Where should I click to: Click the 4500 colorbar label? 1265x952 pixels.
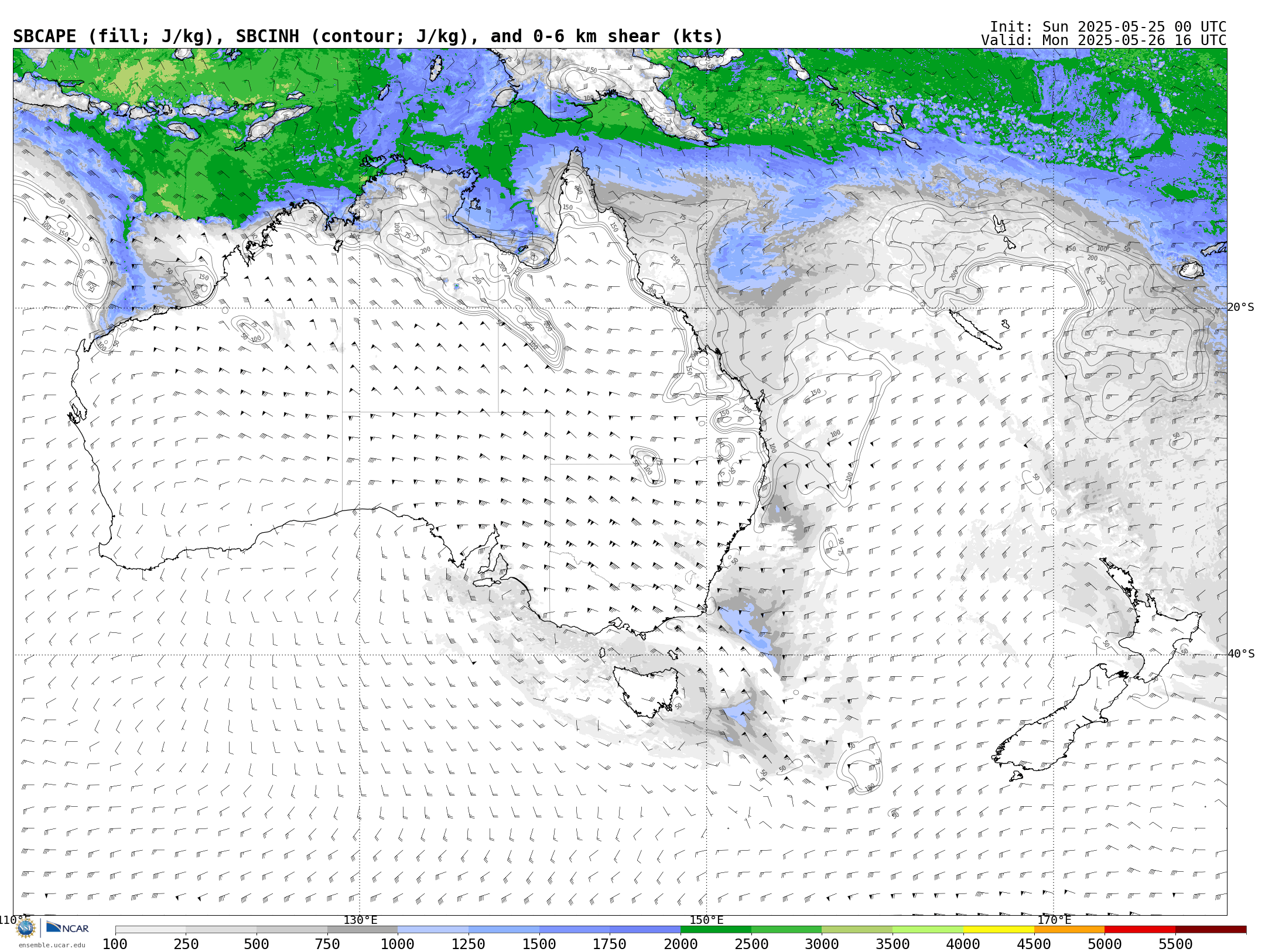[1034, 944]
